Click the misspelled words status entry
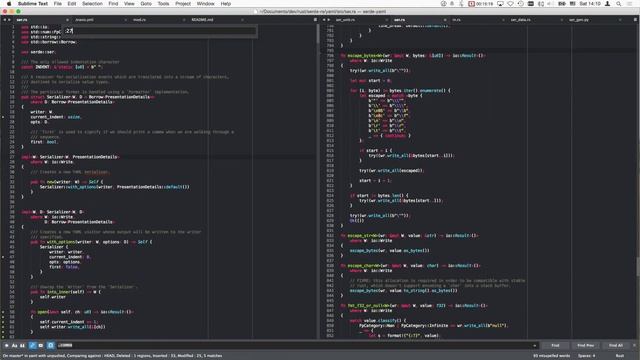This screenshot has height=360, width=640. pos(551,356)
